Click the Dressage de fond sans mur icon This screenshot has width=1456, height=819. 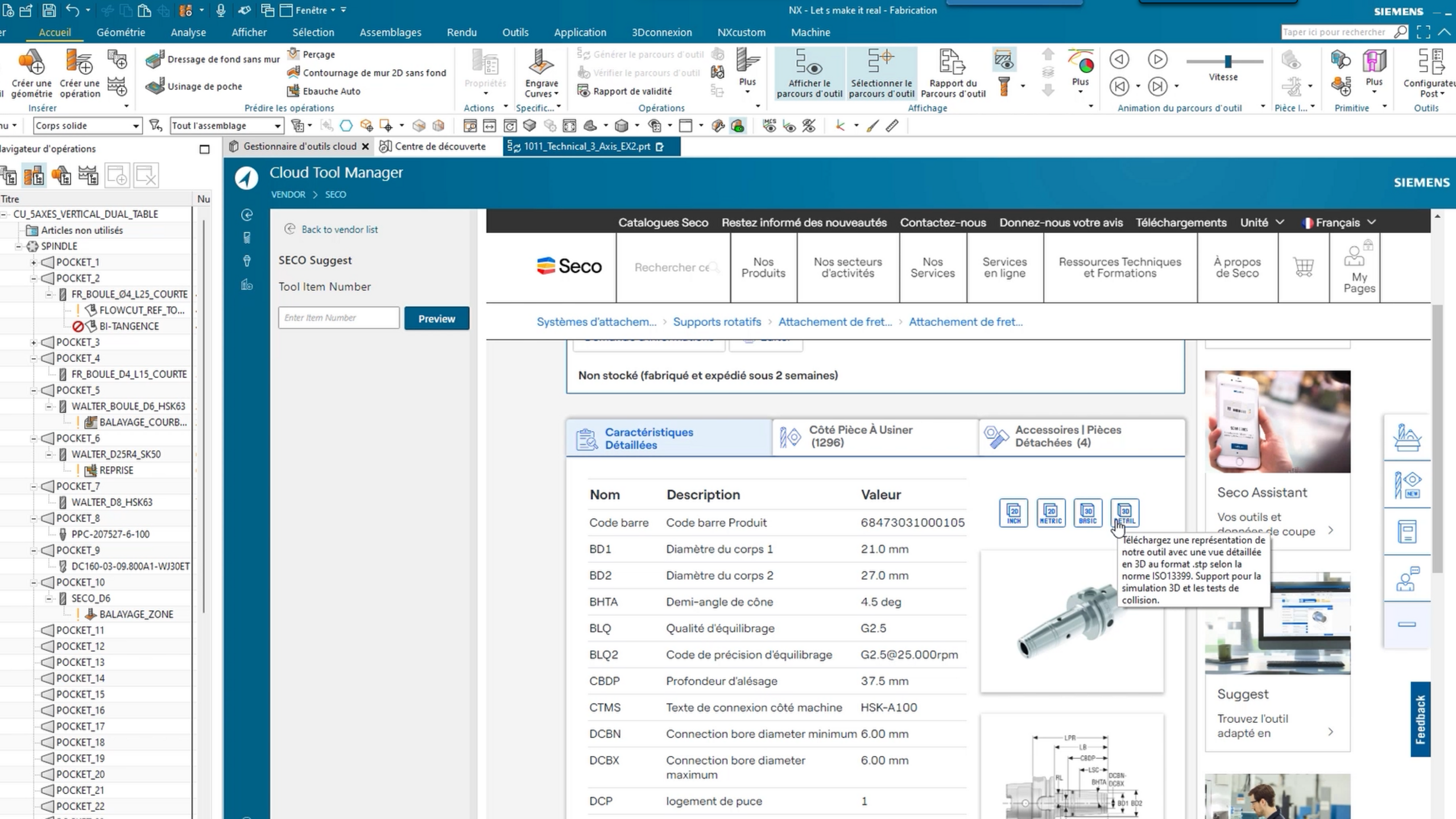tap(154, 59)
